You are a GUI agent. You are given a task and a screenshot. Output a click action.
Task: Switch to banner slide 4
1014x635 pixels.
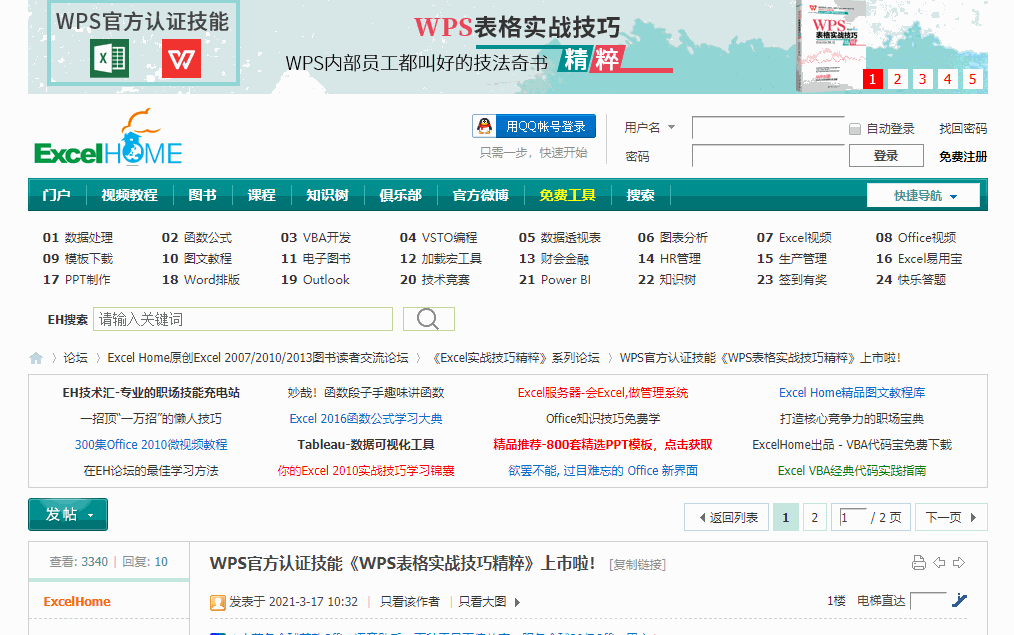pos(947,79)
